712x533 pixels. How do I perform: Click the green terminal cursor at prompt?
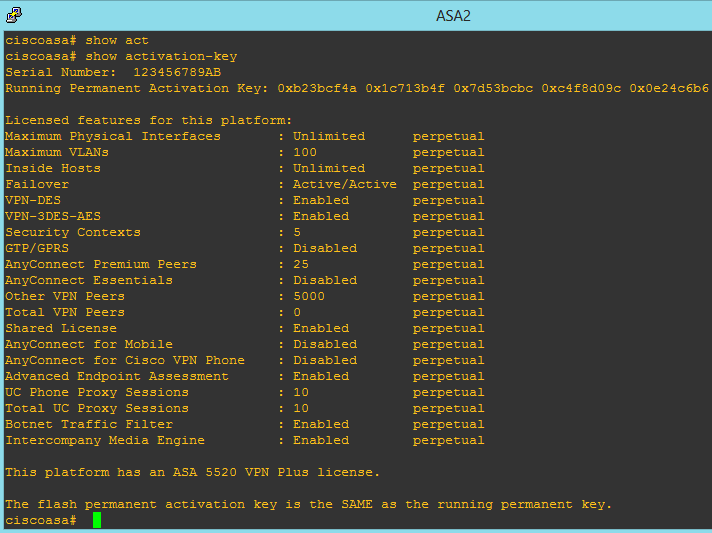click(97, 520)
